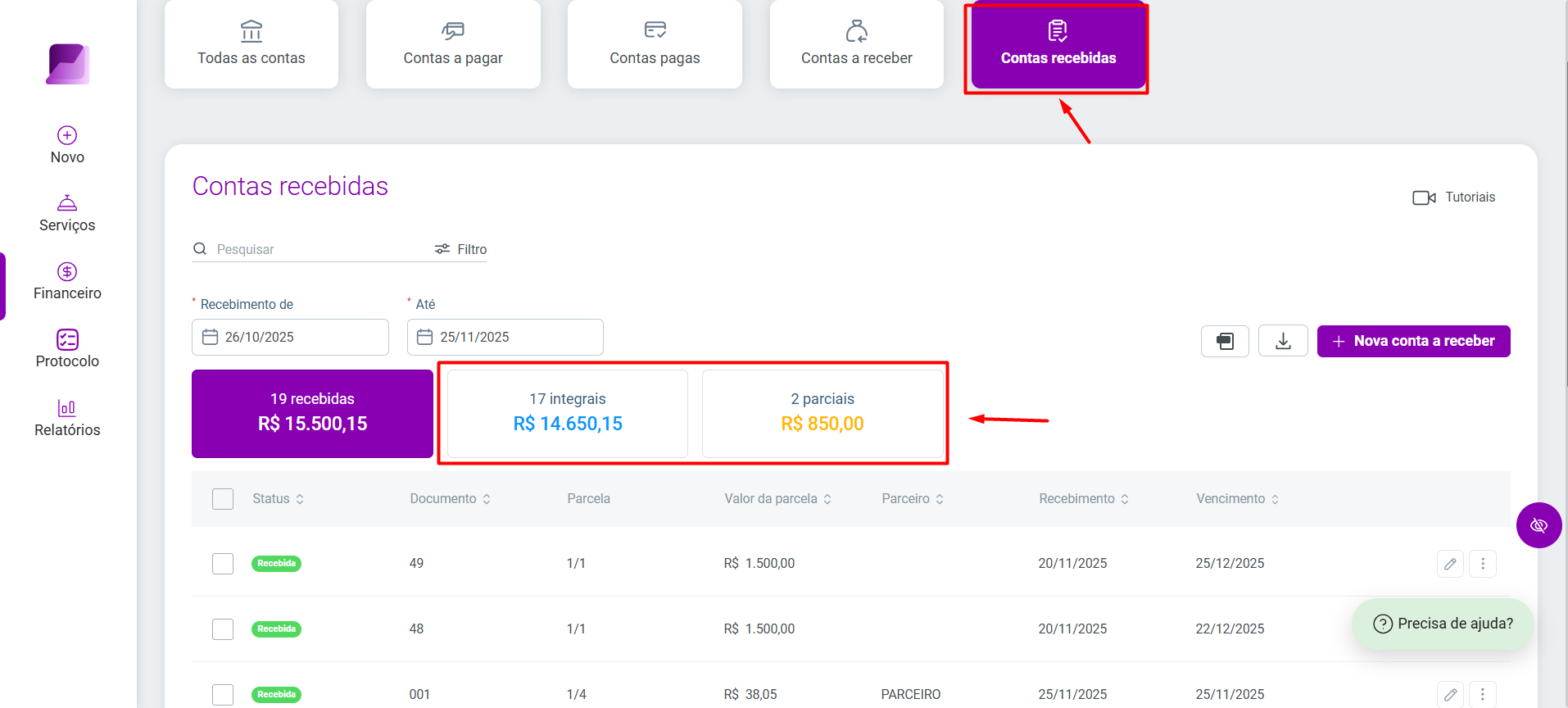1568x708 pixels.
Task: Edit document 49 with pencil icon
Action: pos(1450,564)
